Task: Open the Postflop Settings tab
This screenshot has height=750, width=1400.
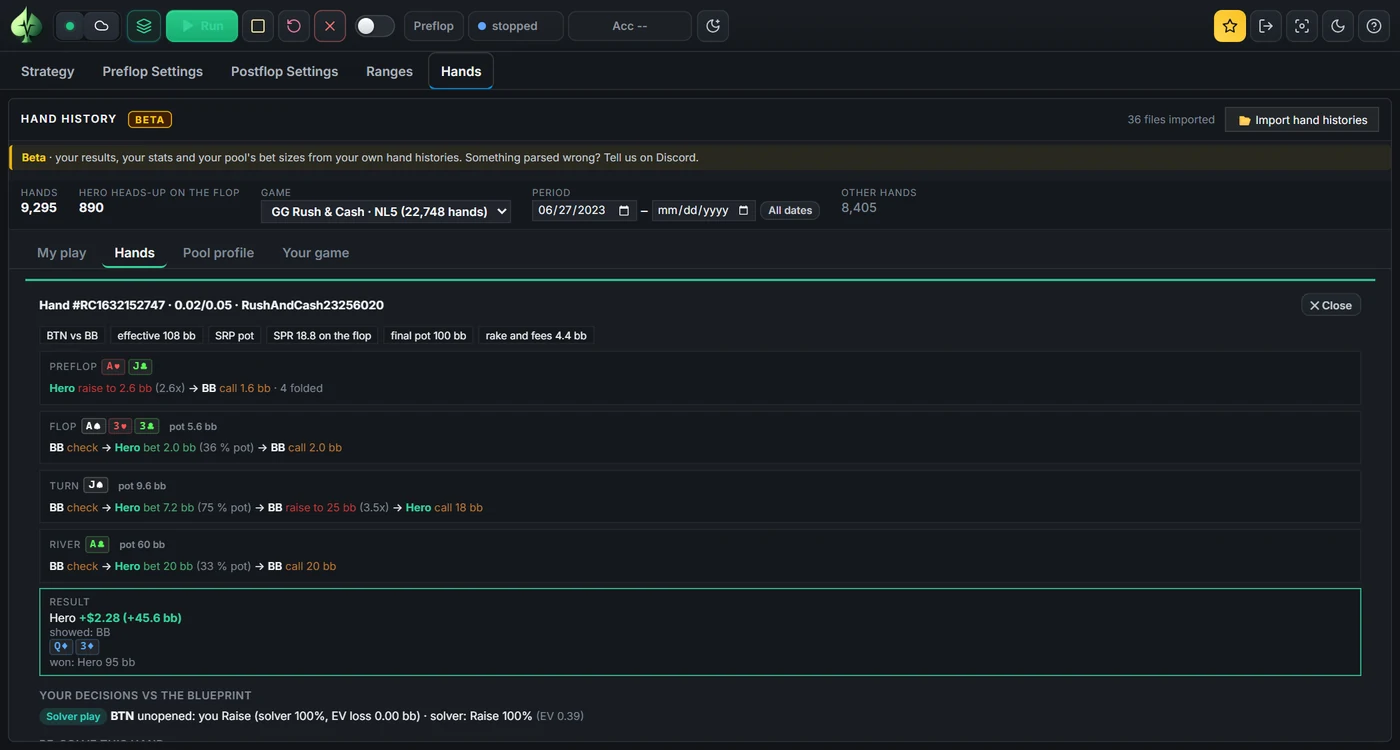Action: pyautogui.click(x=285, y=71)
